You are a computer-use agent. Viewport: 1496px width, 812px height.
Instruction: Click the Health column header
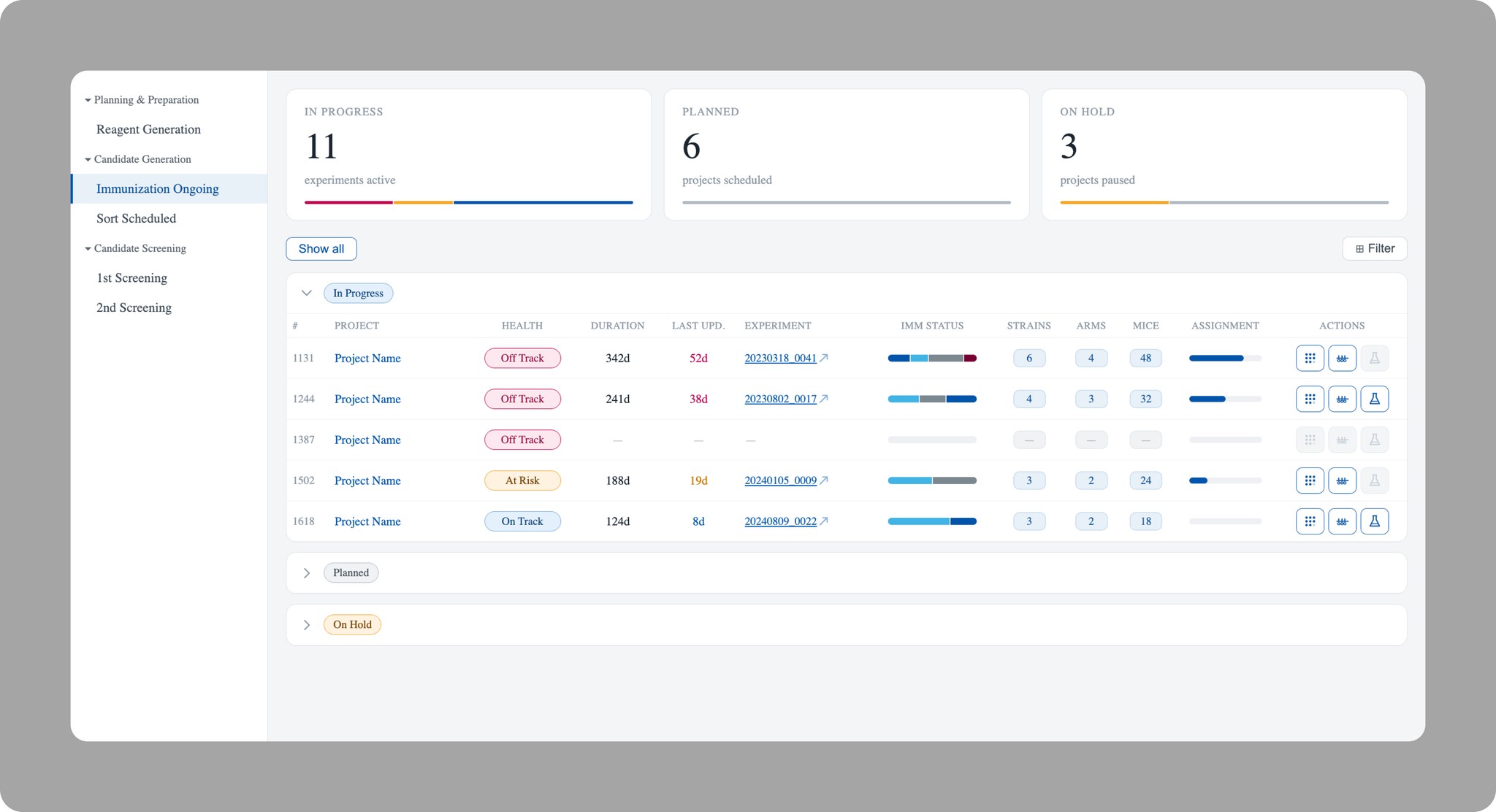coord(522,326)
